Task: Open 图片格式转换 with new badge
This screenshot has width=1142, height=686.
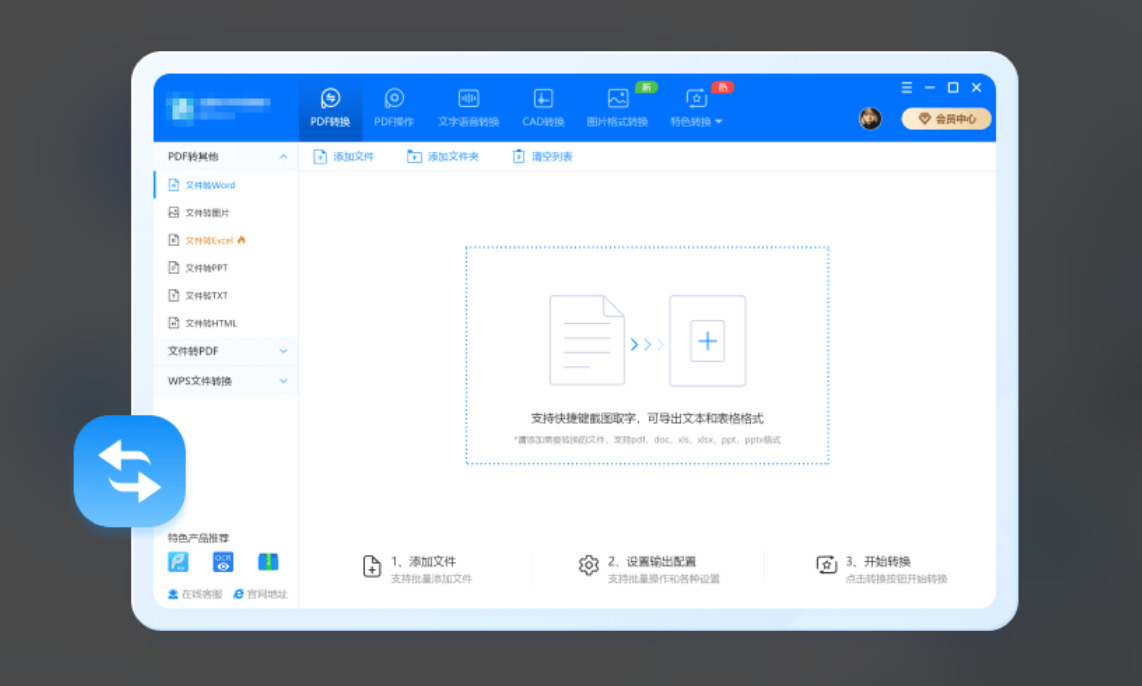Action: [x=618, y=108]
